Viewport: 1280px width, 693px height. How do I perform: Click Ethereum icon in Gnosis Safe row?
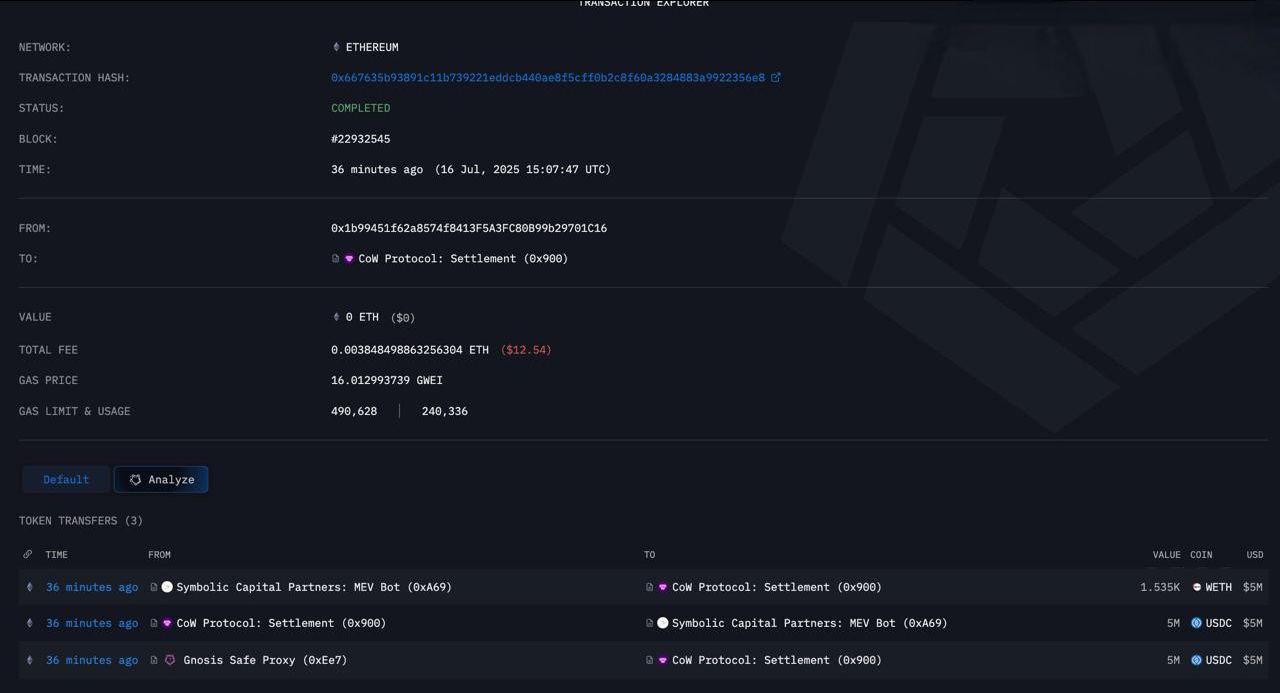click(29, 661)
